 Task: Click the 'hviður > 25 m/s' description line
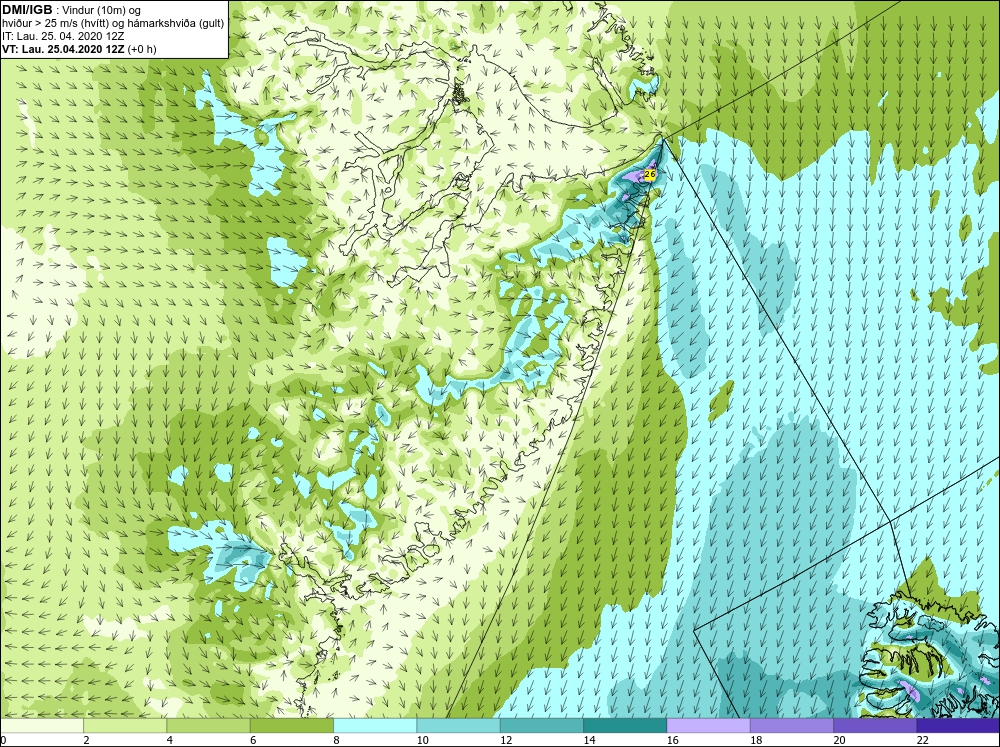tap(112, 24)
